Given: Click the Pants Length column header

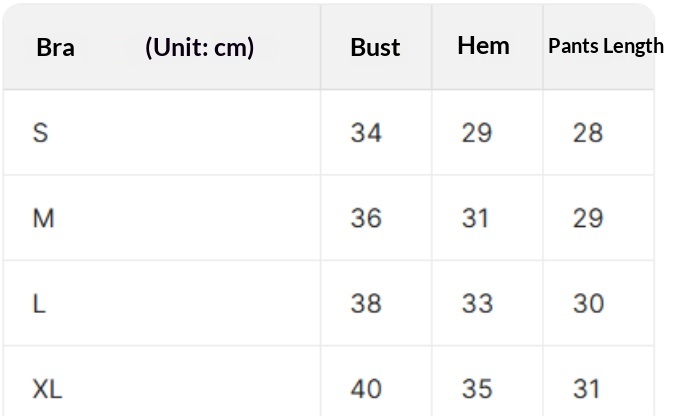Looking at the screenshot, I should [605, 46].
